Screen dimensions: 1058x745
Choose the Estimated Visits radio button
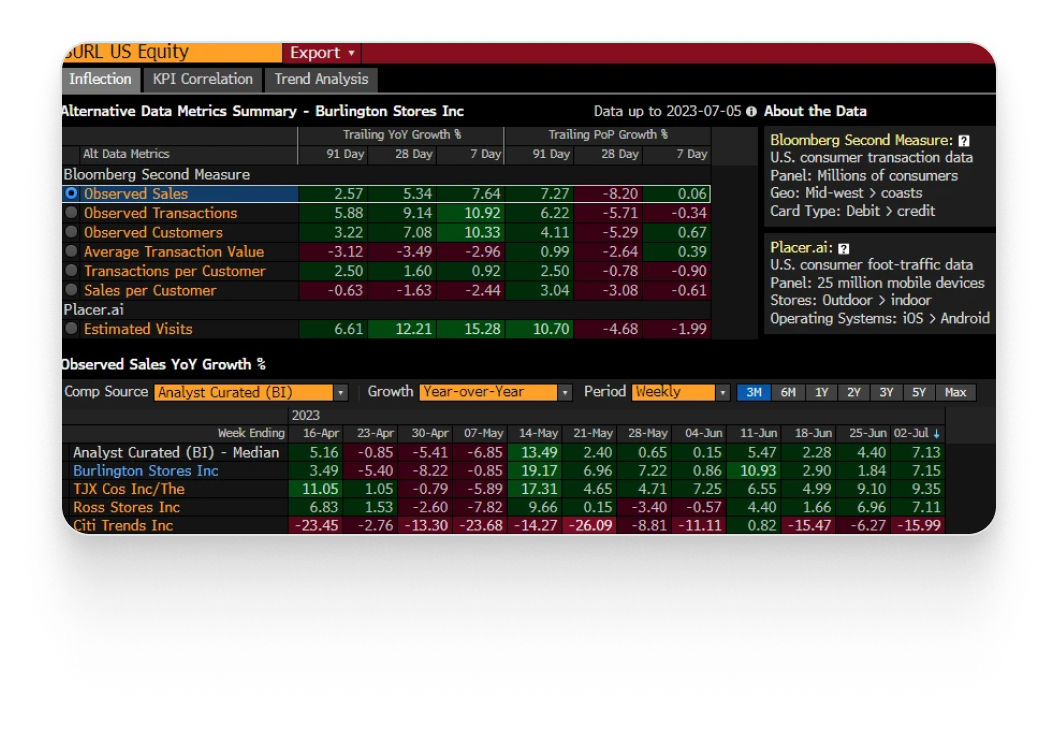coord(71,329)
